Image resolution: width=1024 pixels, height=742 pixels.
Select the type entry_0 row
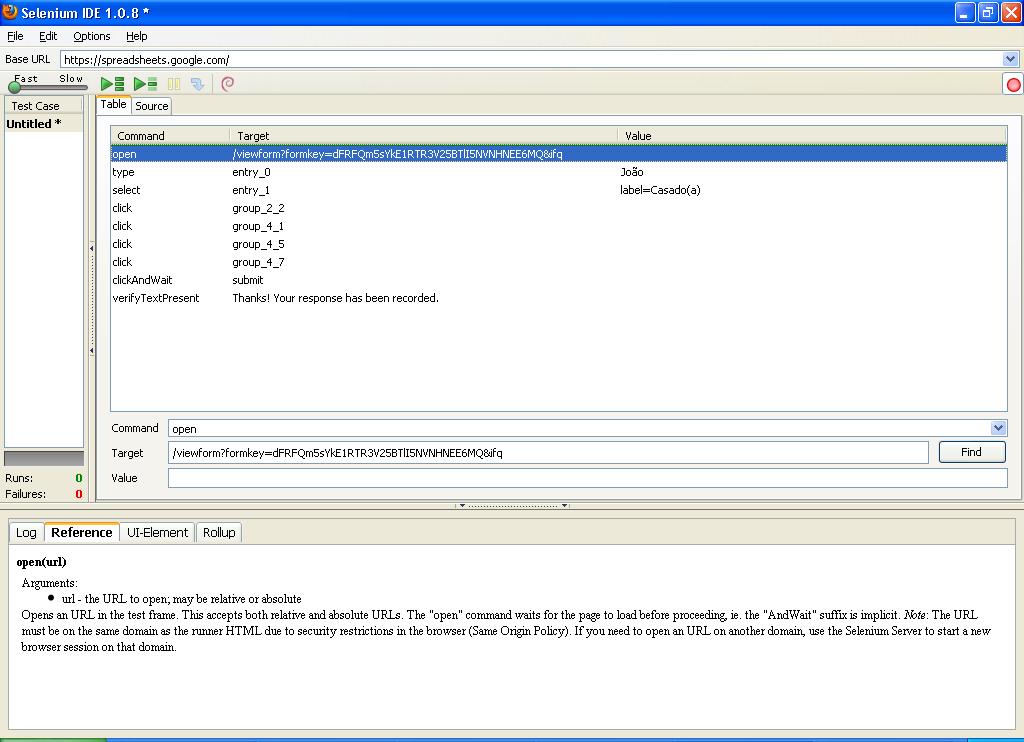tap(558, 172)
